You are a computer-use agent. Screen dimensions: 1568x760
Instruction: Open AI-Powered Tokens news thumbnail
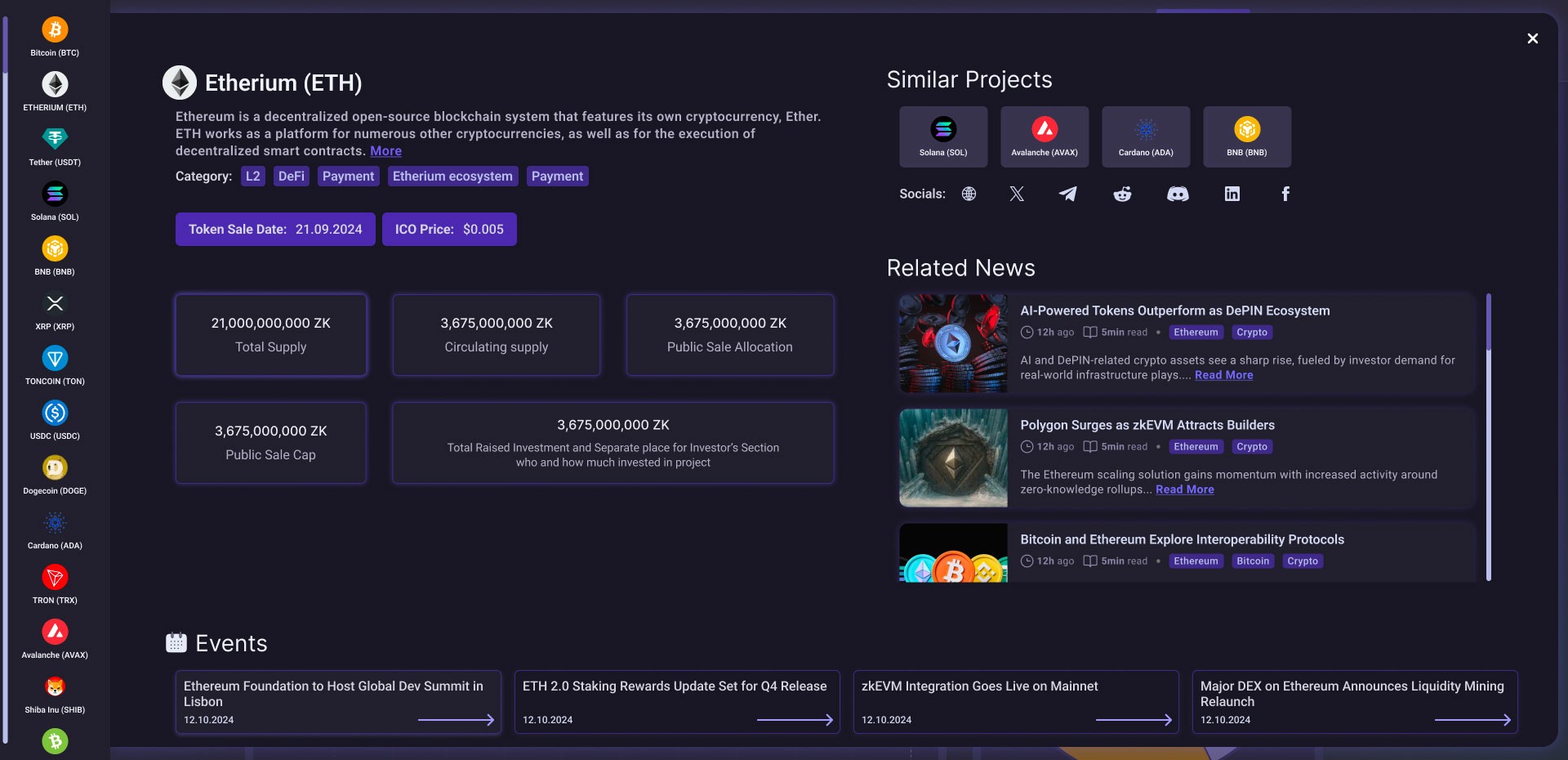953,343
